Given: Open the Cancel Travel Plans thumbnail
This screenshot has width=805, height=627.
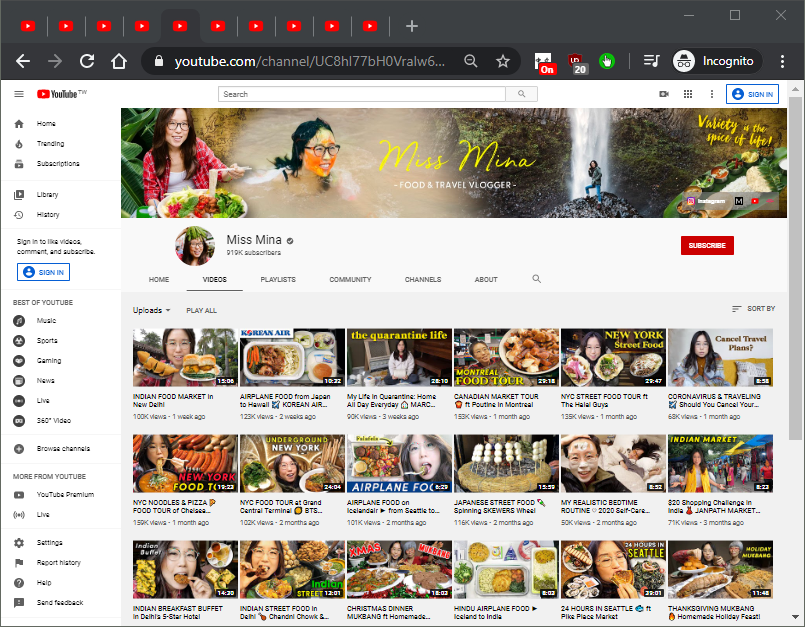Looking at the screenshot, I should click(720, 357).
